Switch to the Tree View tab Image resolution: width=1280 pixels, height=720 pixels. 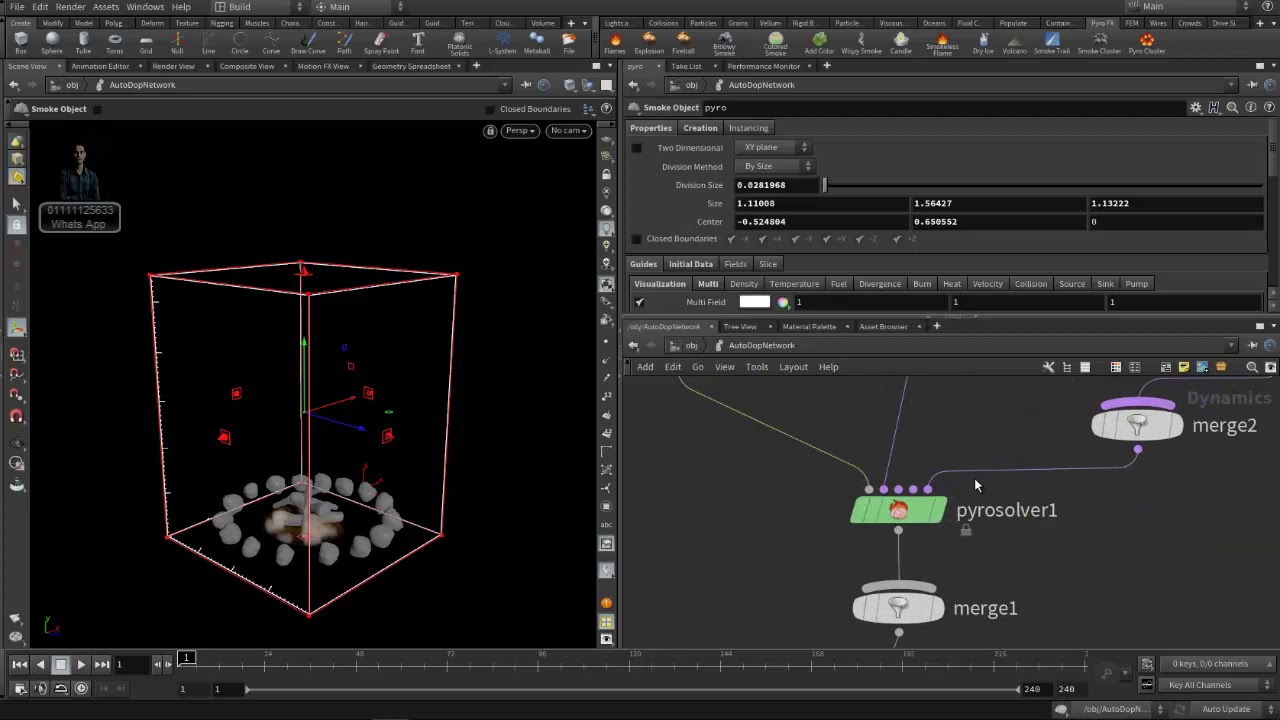pos(740,326)
